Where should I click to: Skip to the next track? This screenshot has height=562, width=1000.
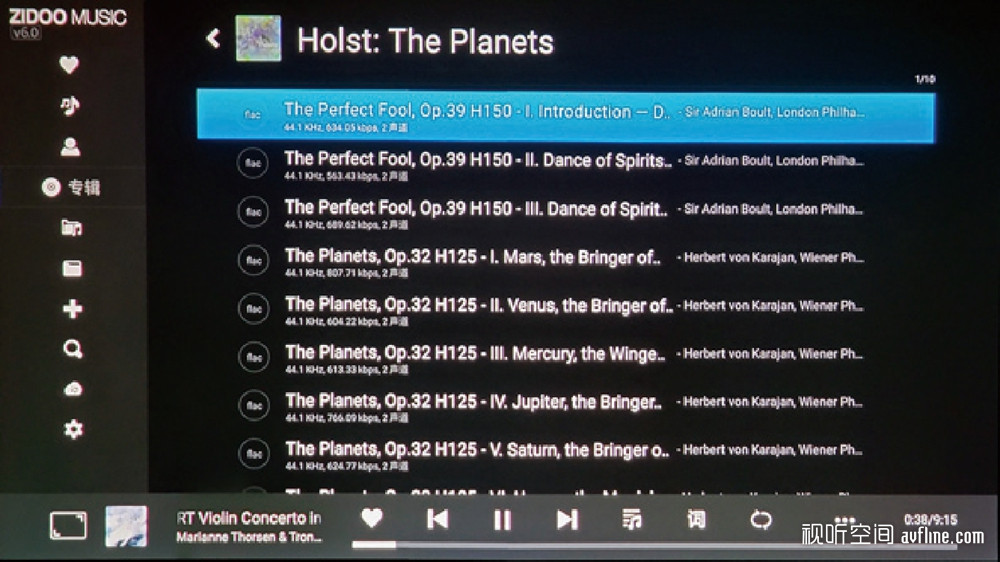(x=567, y=520)
